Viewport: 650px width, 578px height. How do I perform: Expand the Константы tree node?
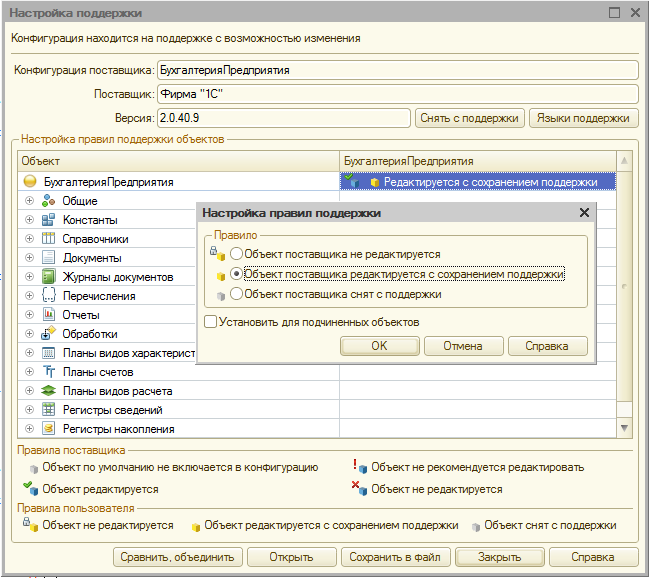click(x=29, y=219)
